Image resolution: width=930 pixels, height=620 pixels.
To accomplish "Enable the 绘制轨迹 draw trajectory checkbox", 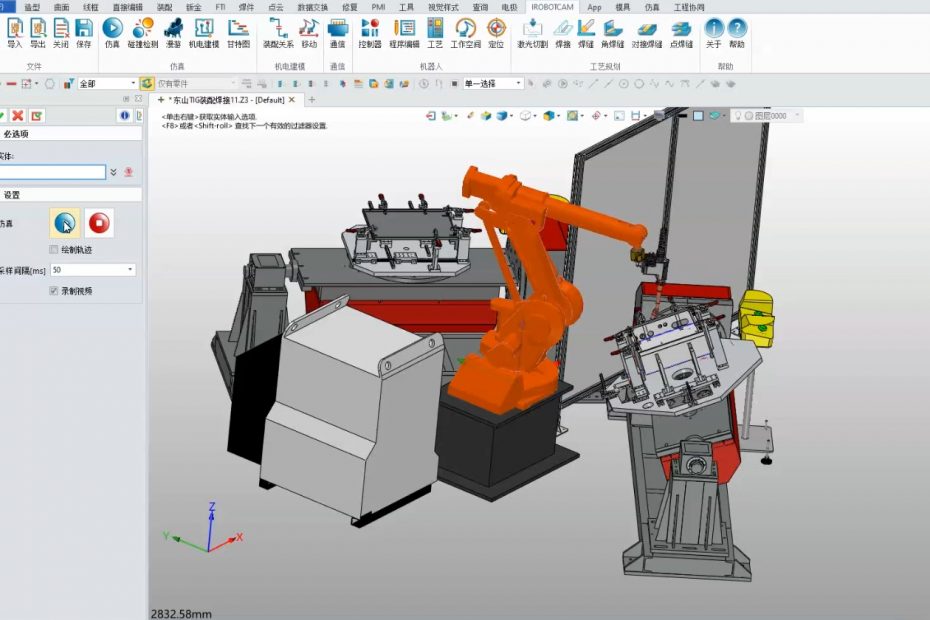I will point(54,249).
